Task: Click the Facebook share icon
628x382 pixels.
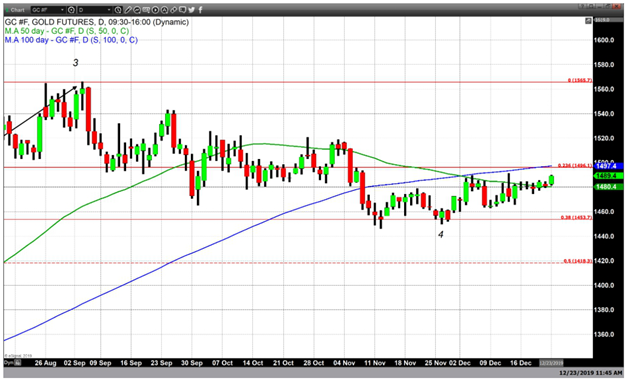Action: pos(200,10)
